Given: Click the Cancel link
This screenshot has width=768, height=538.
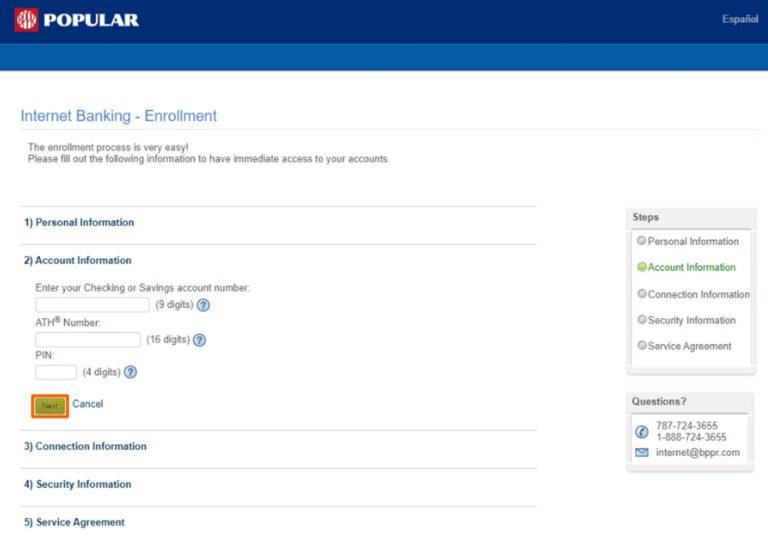Looking at the screenshot, I should (88, 404).
